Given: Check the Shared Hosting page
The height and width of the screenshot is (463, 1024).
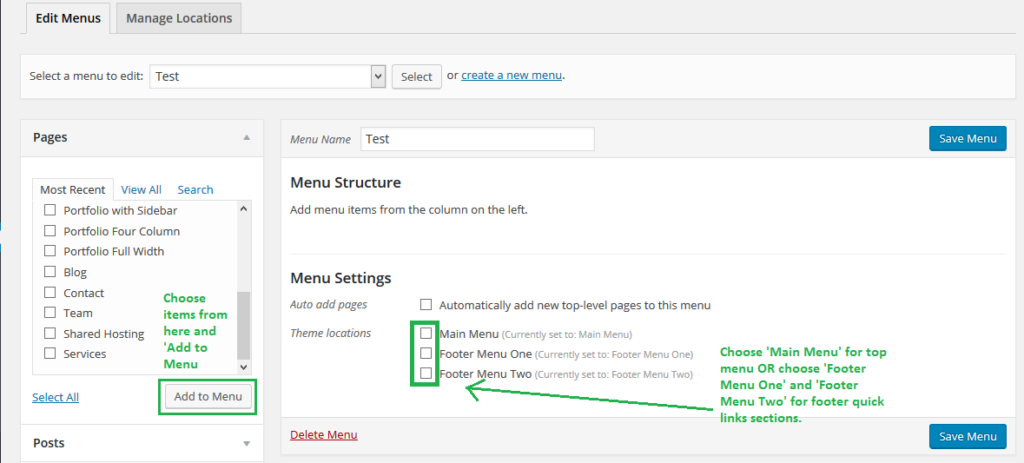Looking at the screenshot, I should pyautogui.click(x=50, y=334).
